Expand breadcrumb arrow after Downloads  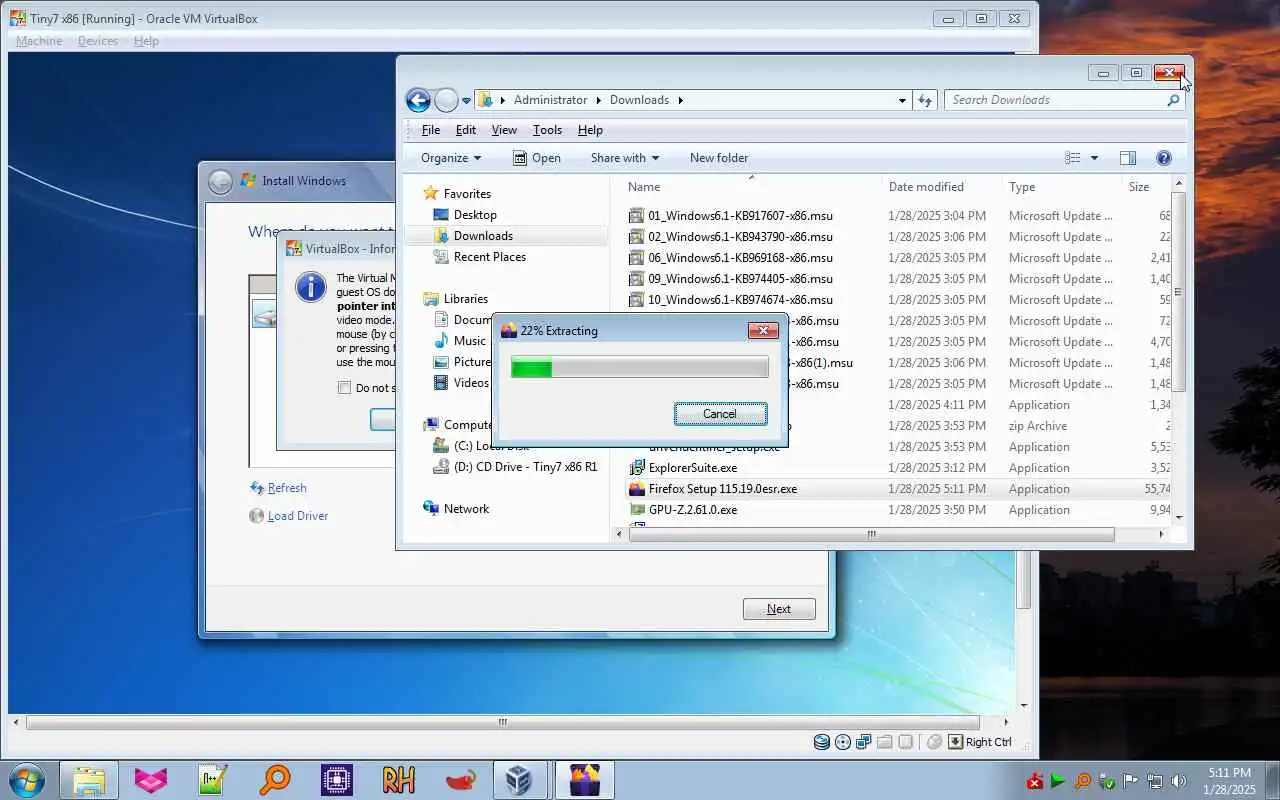(x=680, y=100)
